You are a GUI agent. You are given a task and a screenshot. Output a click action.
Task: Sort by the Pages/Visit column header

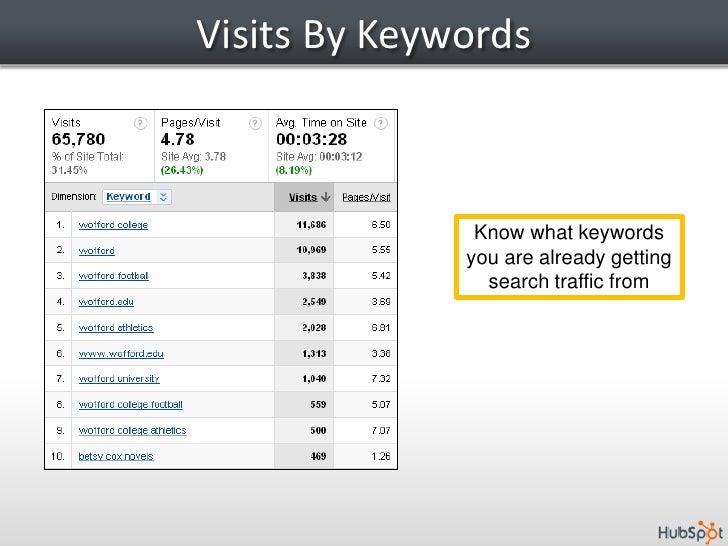[366, 197]
